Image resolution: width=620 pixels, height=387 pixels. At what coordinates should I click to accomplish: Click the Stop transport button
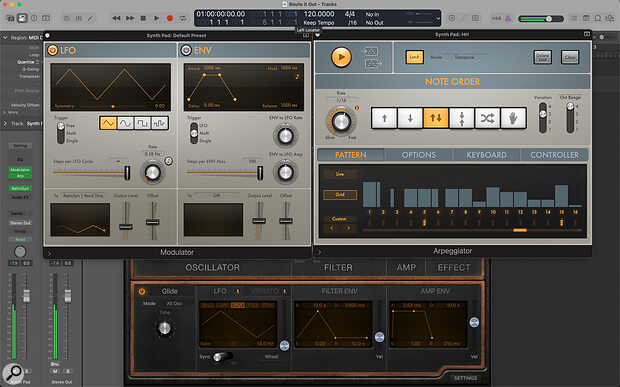(x=143, y=18)
